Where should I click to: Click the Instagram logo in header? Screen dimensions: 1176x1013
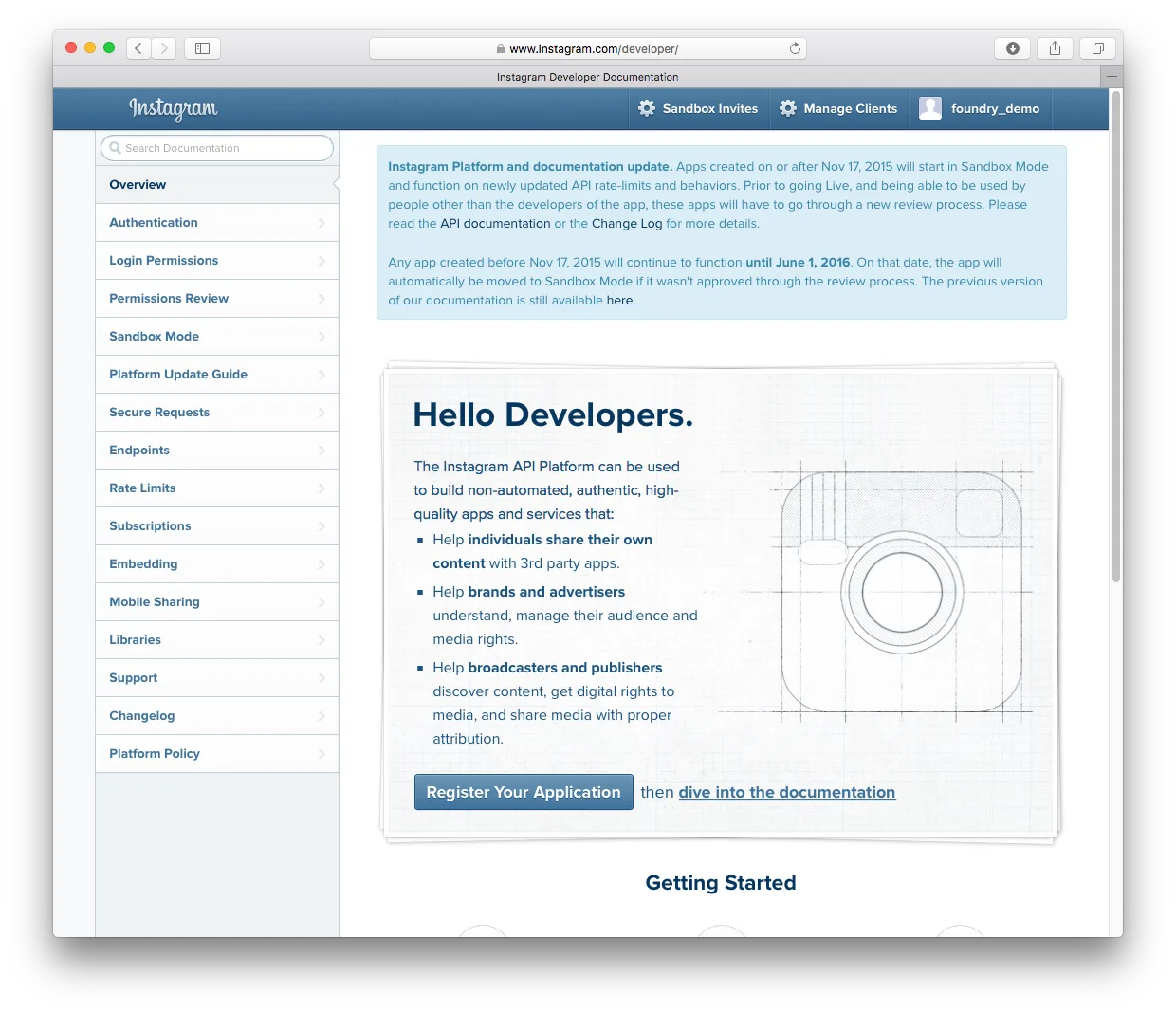tap(173, 108)
